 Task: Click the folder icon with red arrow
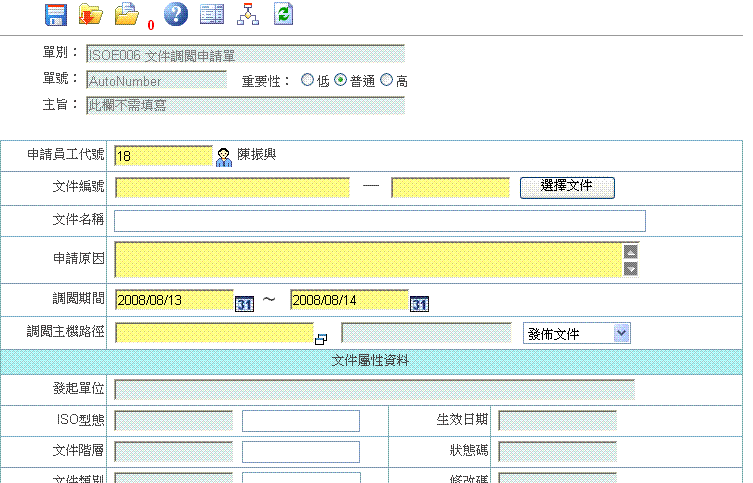pyautogui.click(x=91, y=14)
